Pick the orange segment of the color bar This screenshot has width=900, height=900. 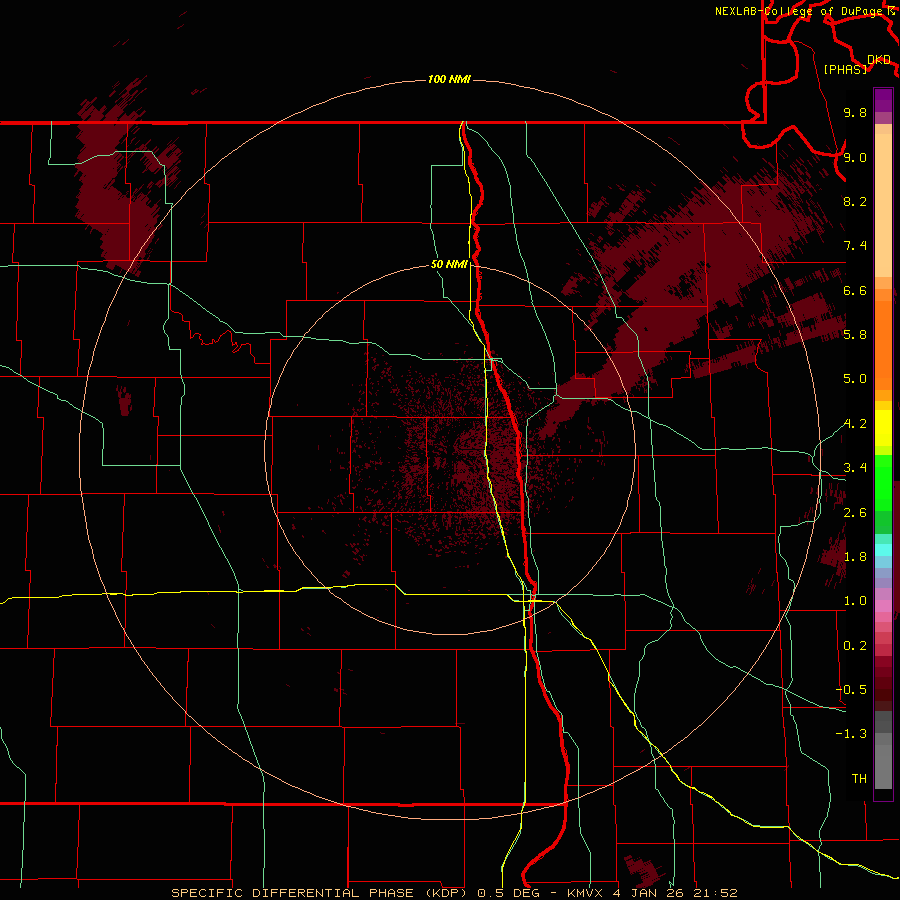(883, 344)
